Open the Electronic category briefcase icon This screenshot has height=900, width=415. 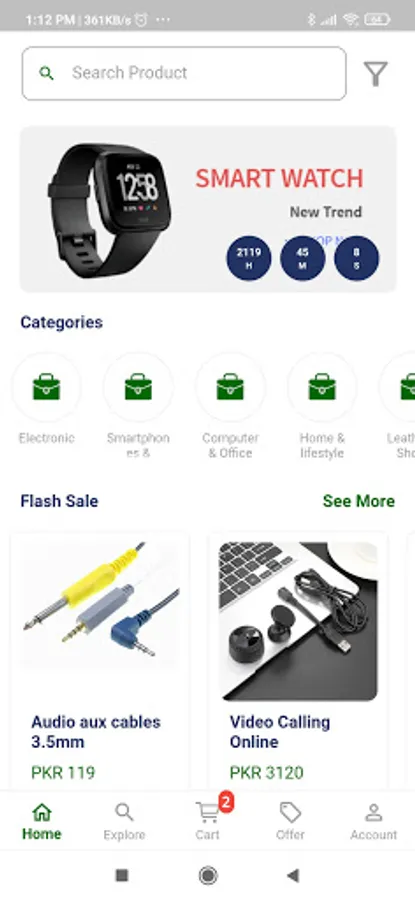pyautogui.click(x=46, y=387)
